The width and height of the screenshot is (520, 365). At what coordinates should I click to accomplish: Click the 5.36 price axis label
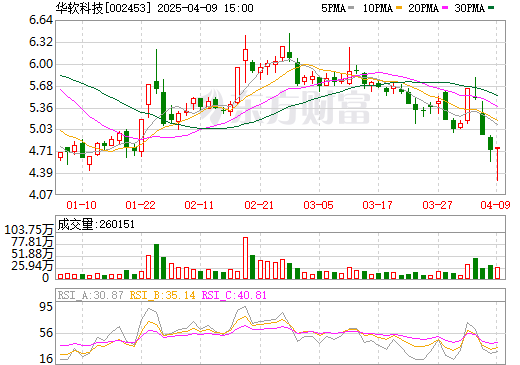(x=41, y=108)
